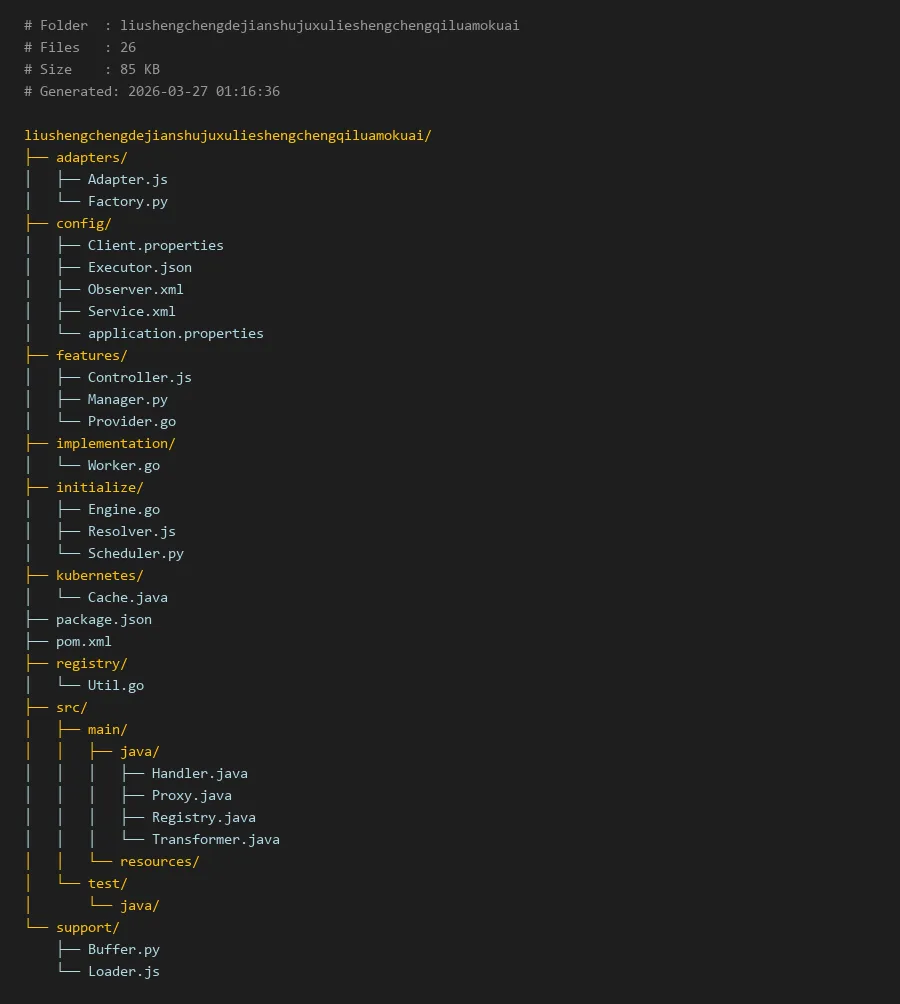The height and width of the screenshot is (1004, 900).
Task: Select the resources/ folder under main
Action: [x=159, y=861]
